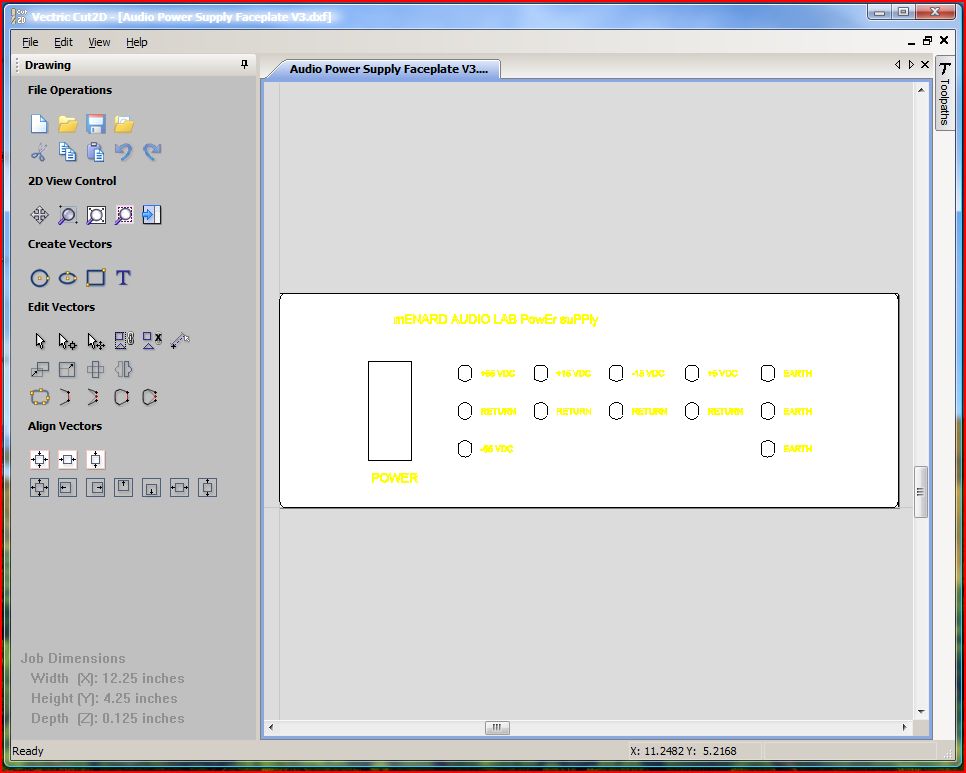
Task: Import vectors using second folder icon
Action: pyautogui.click(x=124, y=124)
